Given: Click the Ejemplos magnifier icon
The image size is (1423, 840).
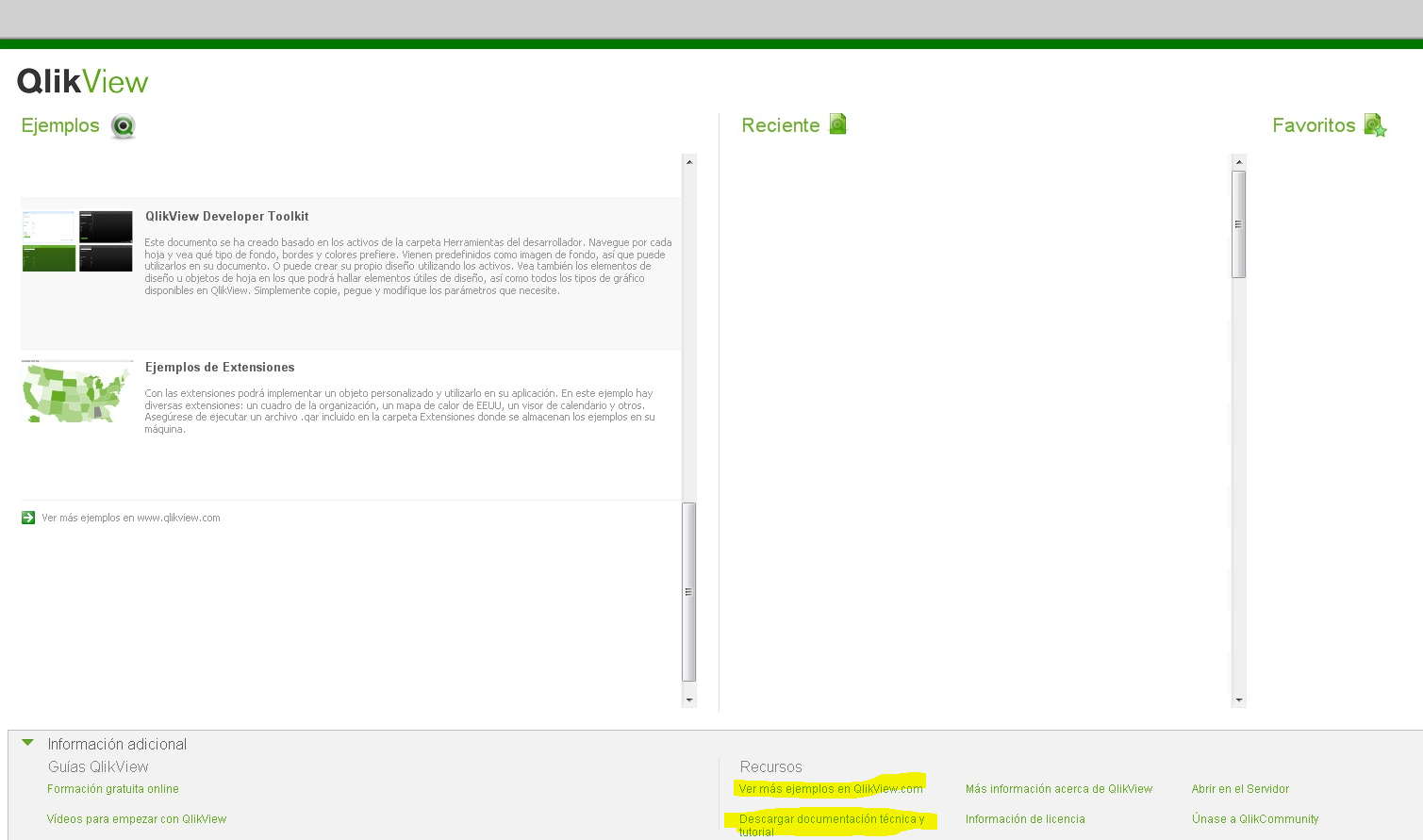Looking at the screenshot, I should pyautogui.click(x=123, y=126).
